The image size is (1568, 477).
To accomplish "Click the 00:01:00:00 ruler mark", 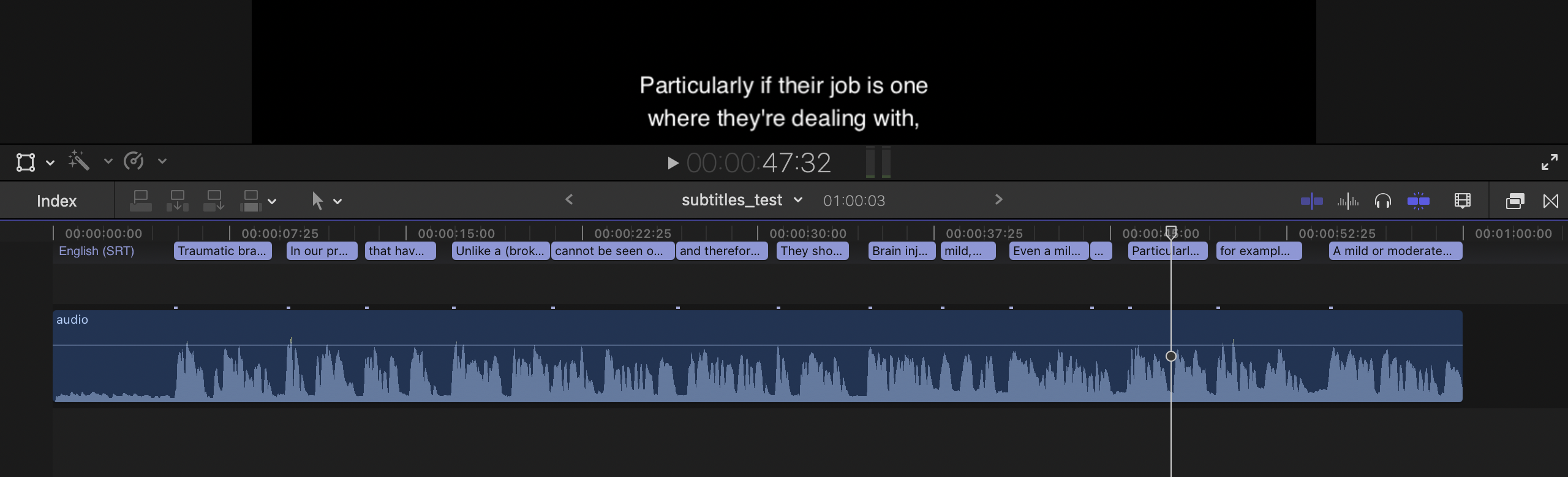I will coord(1513,234).
